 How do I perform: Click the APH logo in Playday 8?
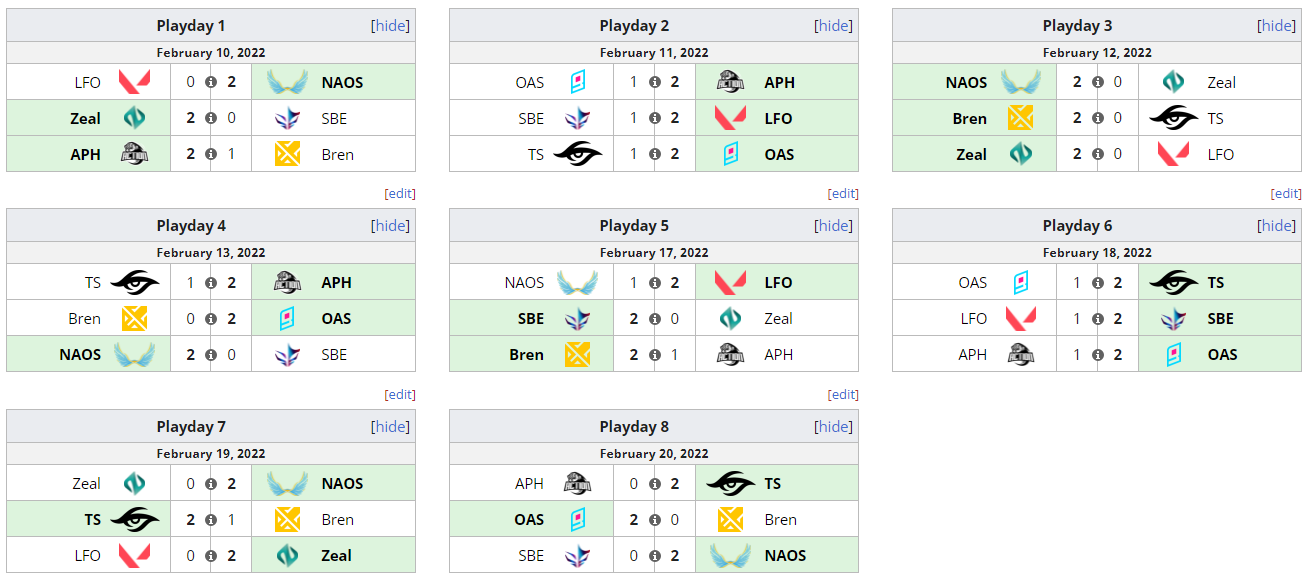(577, 484)
